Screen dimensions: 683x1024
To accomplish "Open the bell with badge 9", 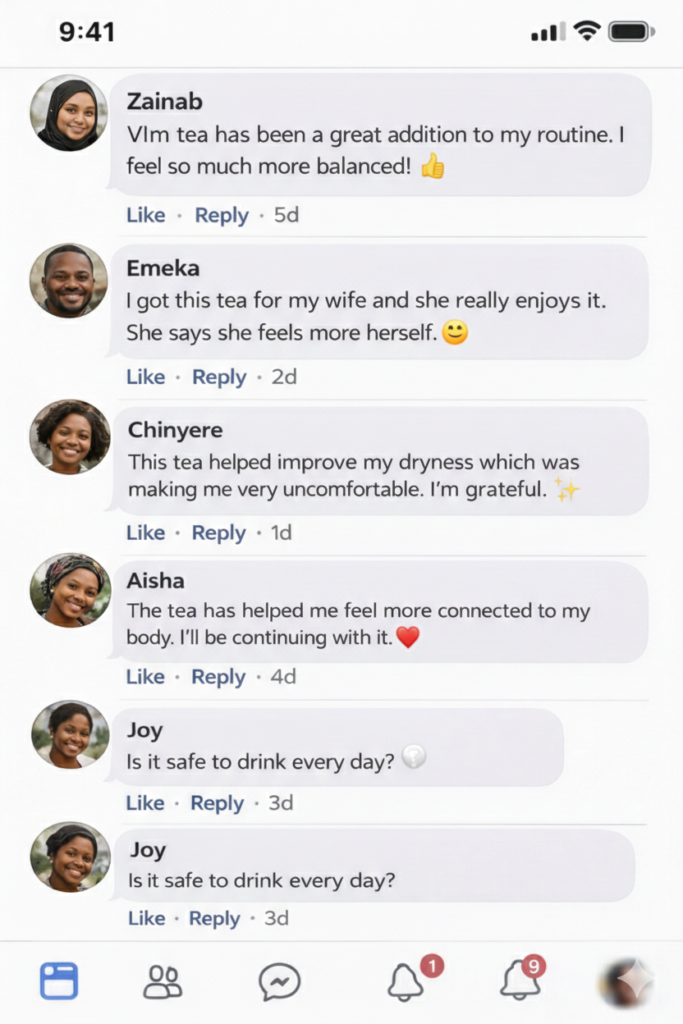I will (523, 978).
